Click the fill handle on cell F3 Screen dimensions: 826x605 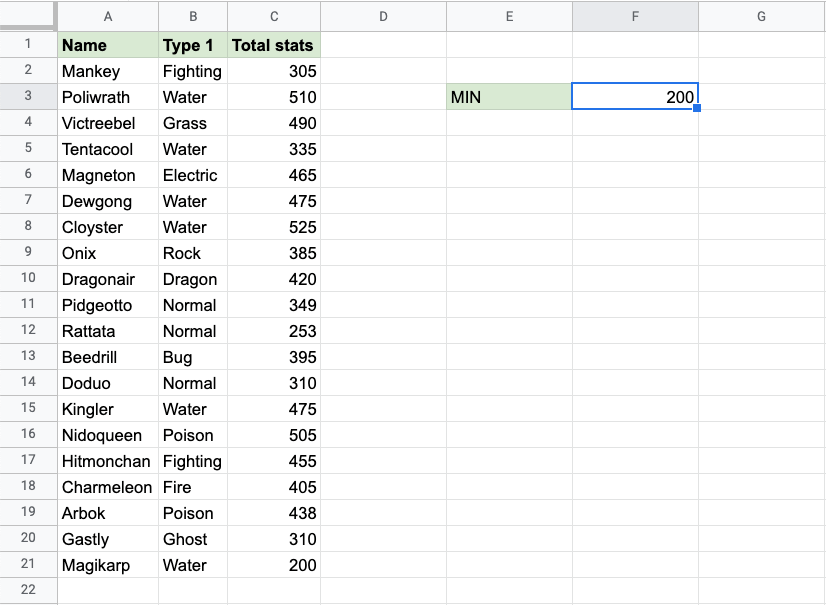pos(697,108)
